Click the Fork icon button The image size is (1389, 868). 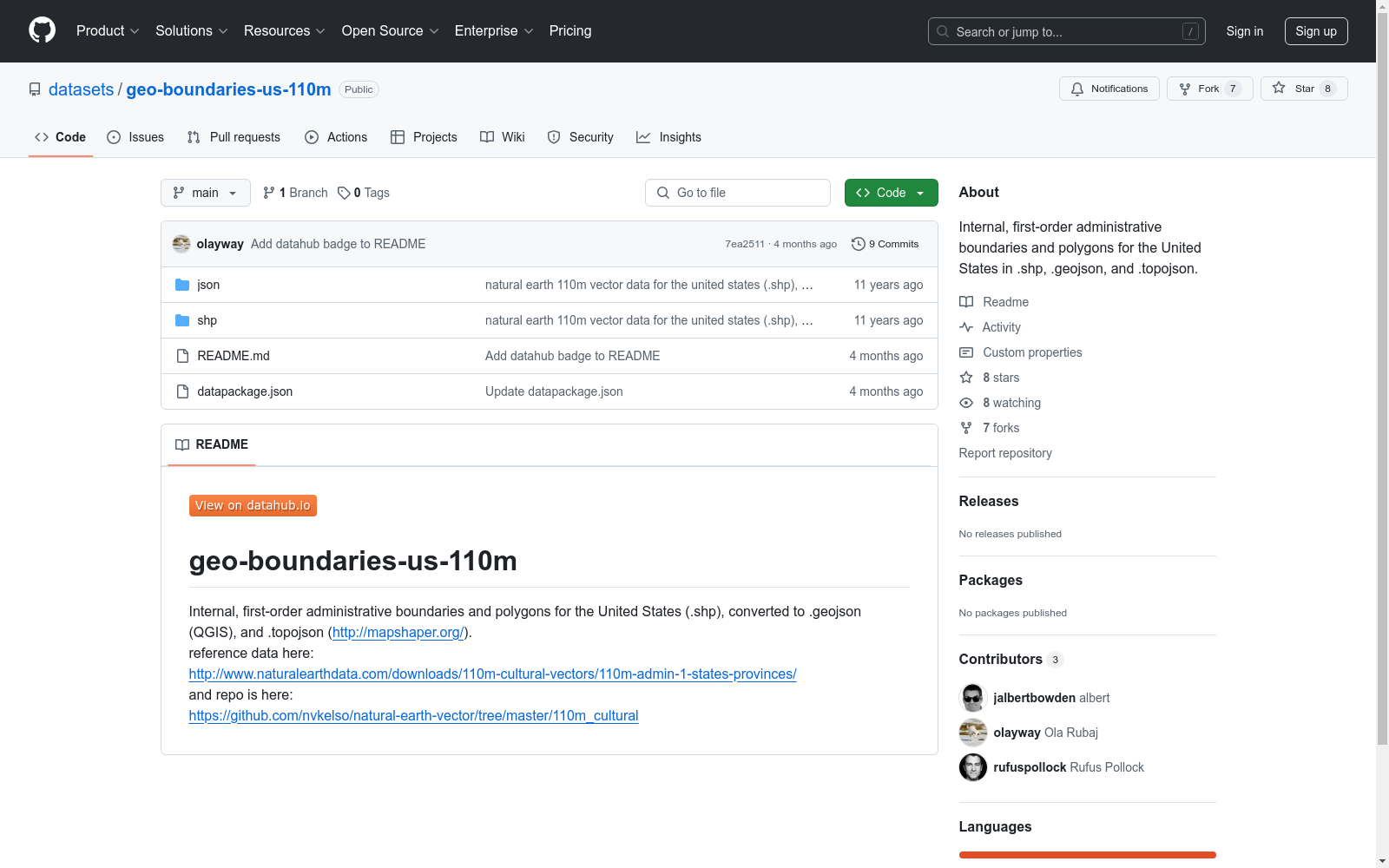(x=1185, y=89)
